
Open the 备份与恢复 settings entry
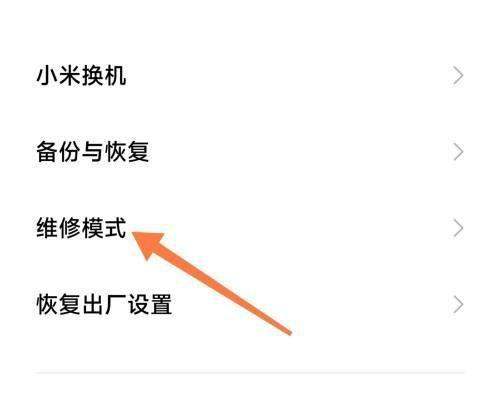point(249,152)
